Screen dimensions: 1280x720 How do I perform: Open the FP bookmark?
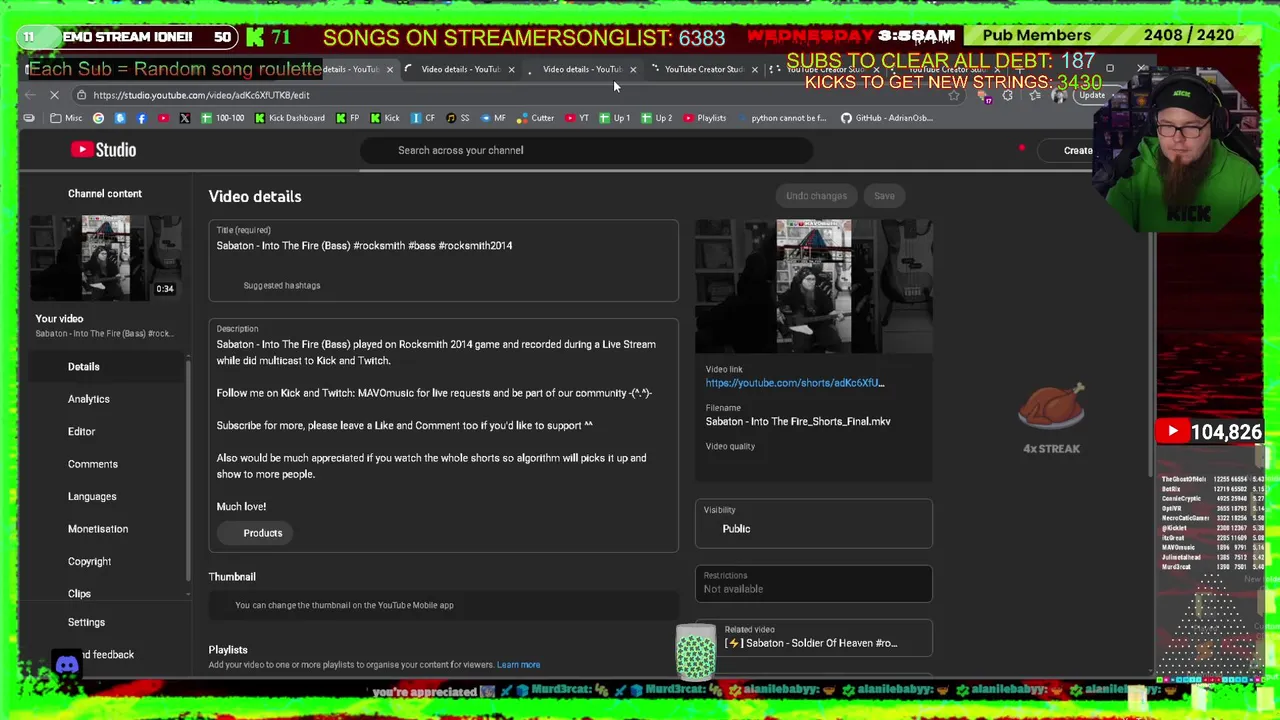(347, 118)
